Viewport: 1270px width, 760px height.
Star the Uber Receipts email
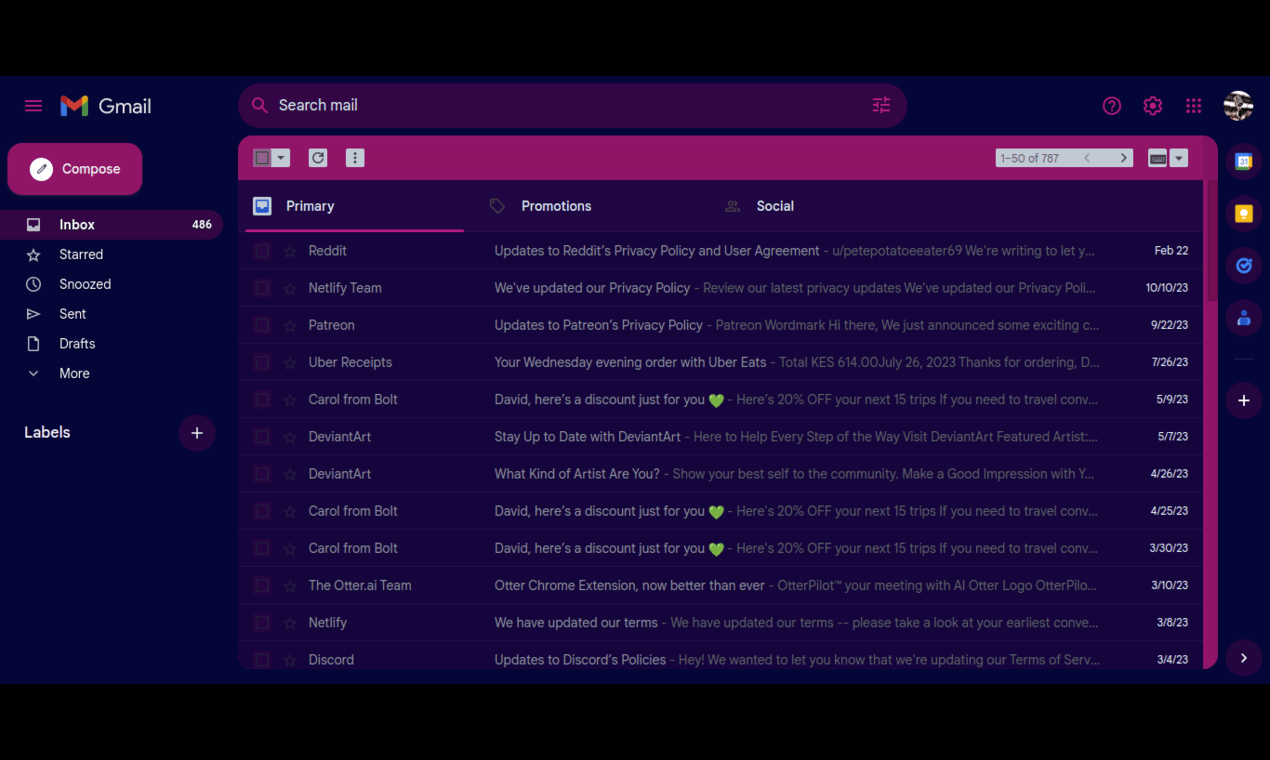290,362
